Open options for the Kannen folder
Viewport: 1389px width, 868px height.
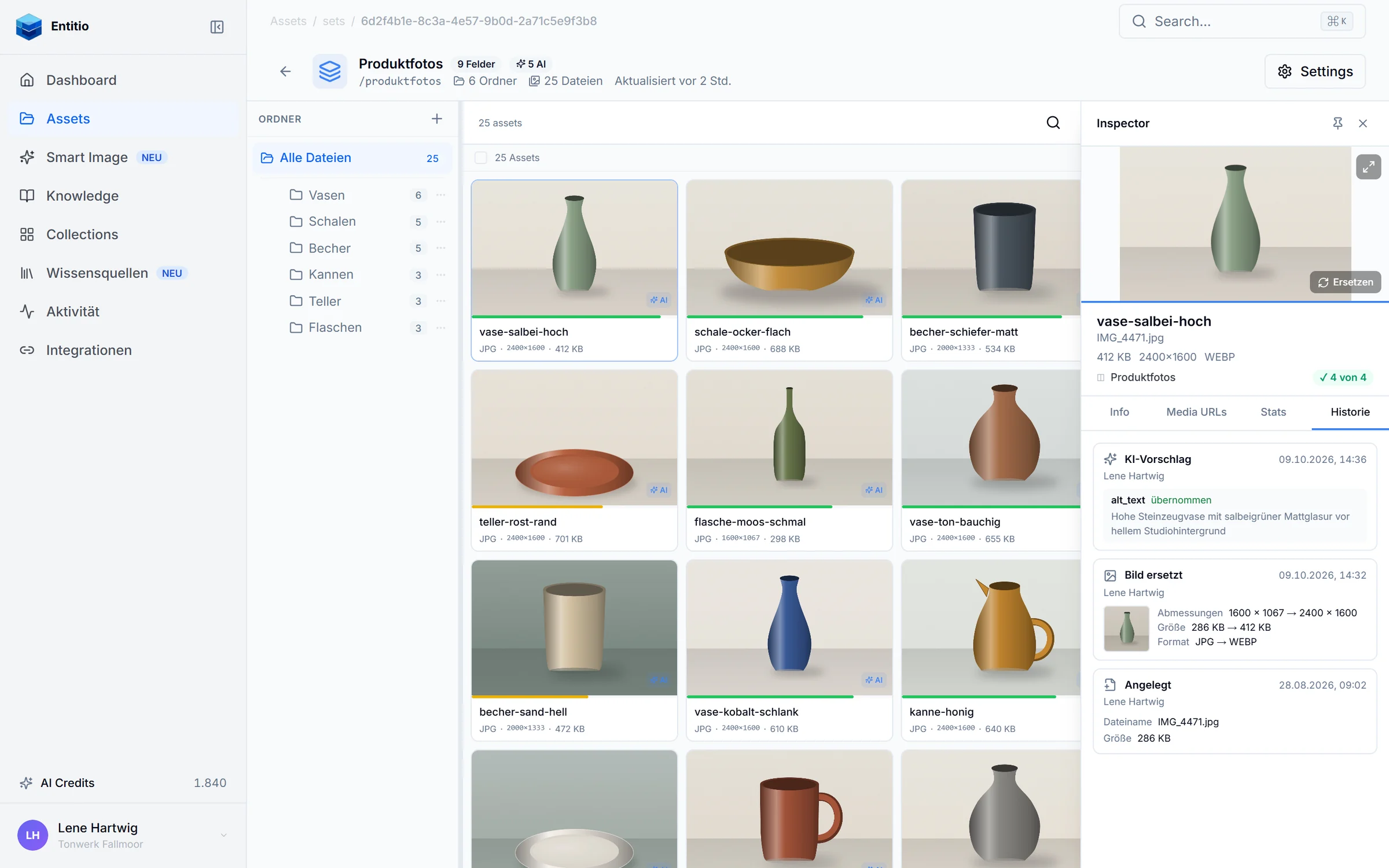pos(441,274)
